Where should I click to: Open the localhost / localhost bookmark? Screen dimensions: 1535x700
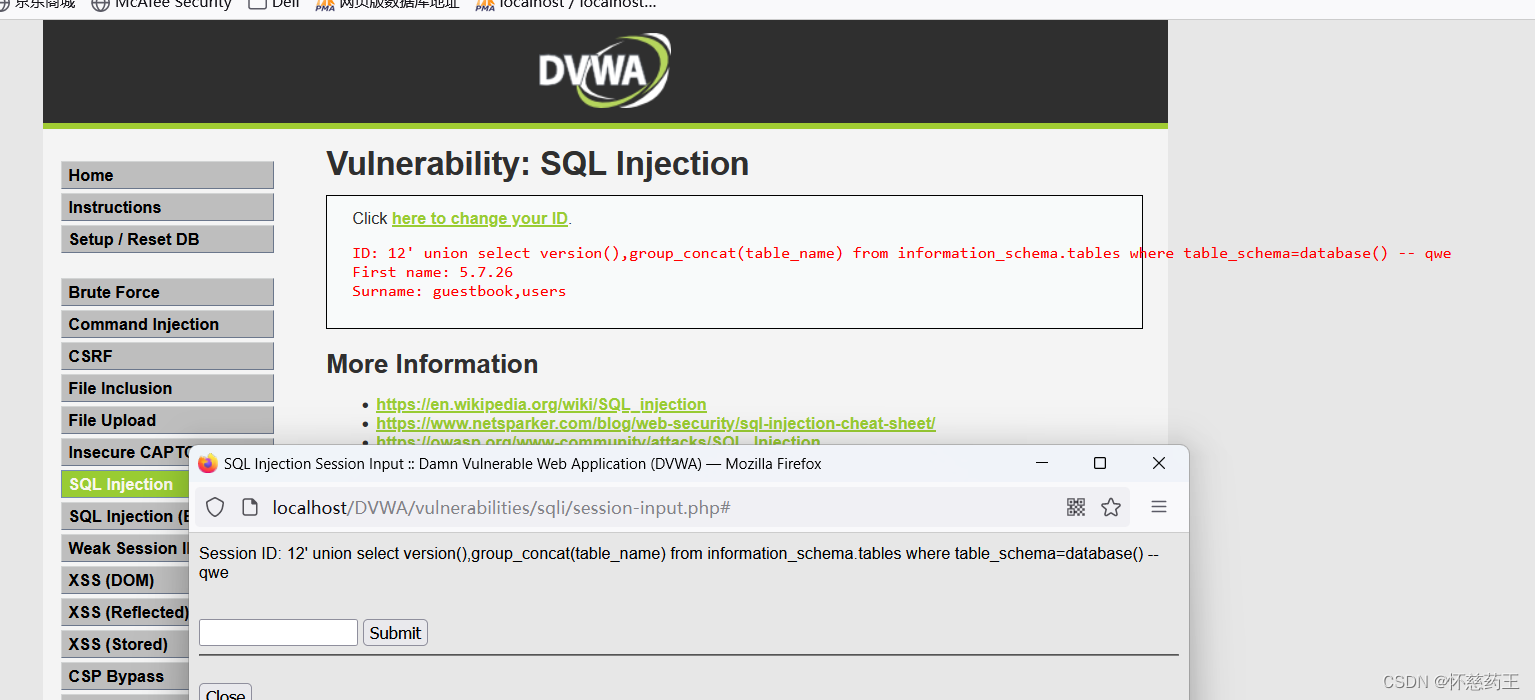[566, 4]
